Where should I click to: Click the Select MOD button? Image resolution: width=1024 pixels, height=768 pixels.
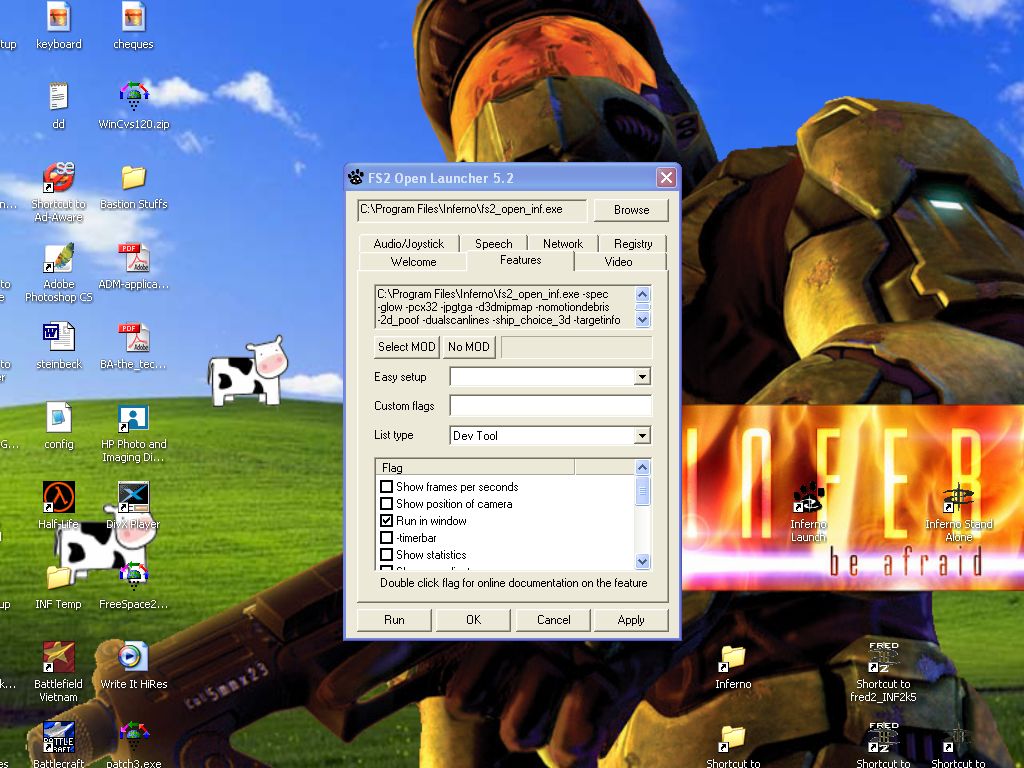(x=407, y=347)
